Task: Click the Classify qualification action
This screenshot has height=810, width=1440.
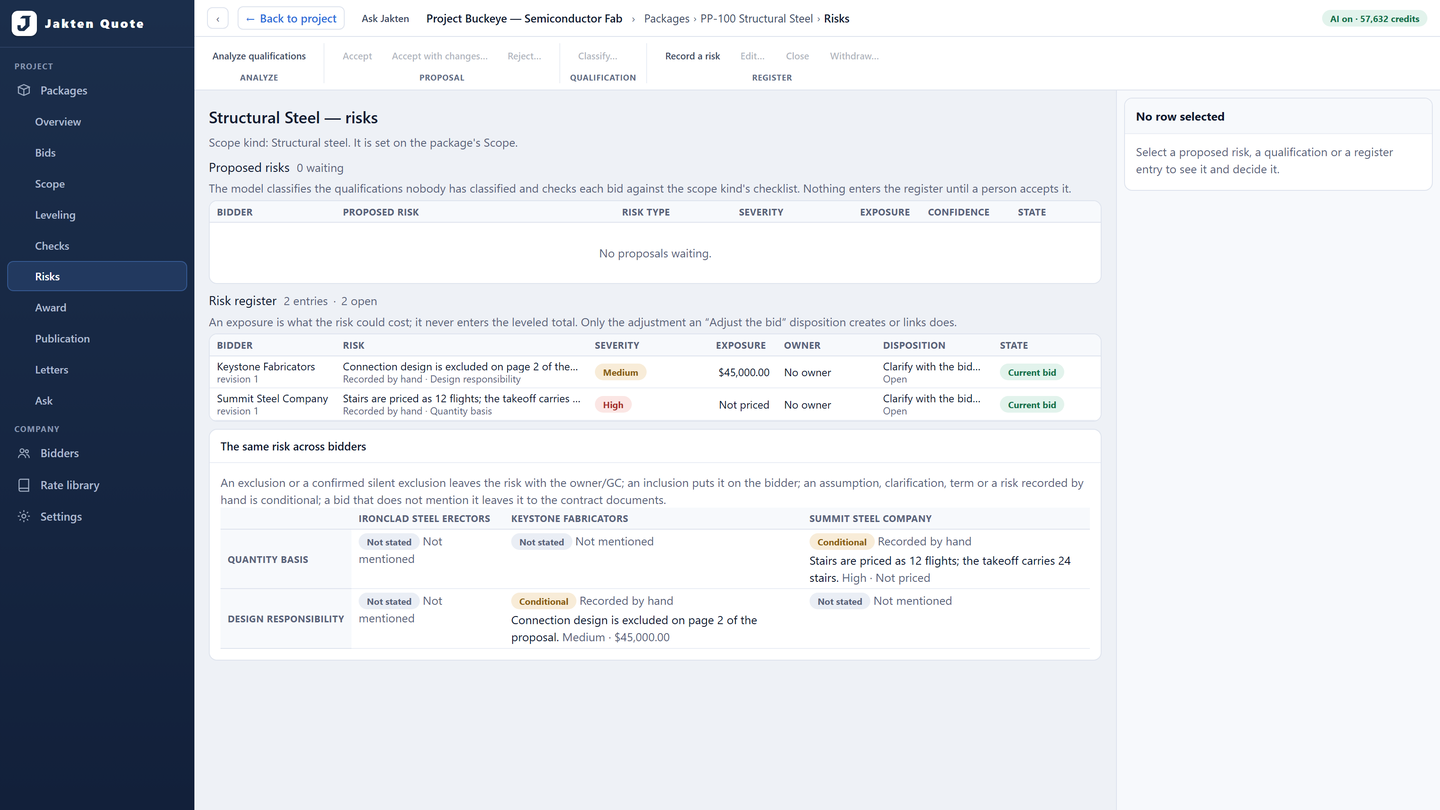Action: [x=598, y=56]
